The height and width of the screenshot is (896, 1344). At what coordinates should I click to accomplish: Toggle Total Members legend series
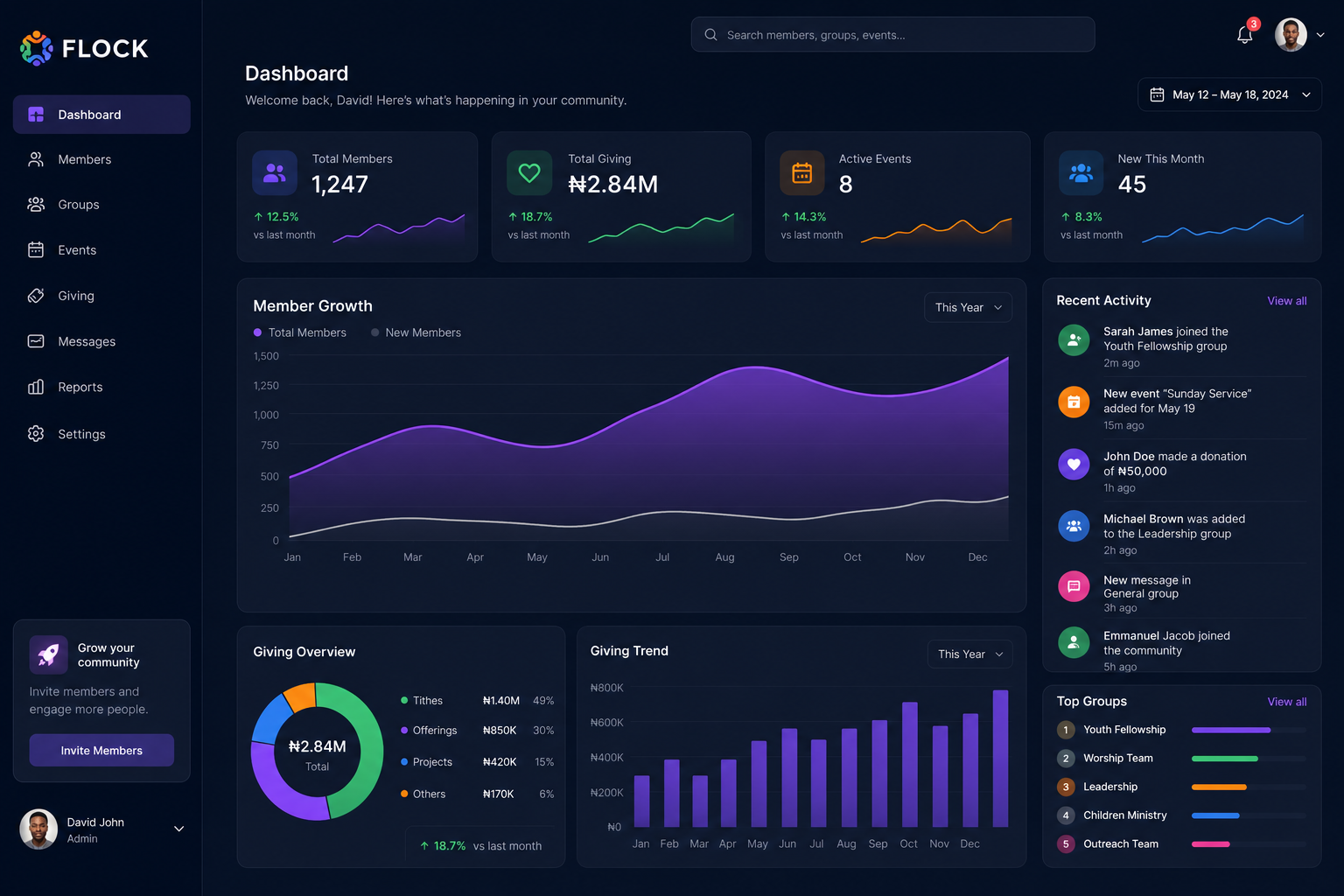click(299, 332)
